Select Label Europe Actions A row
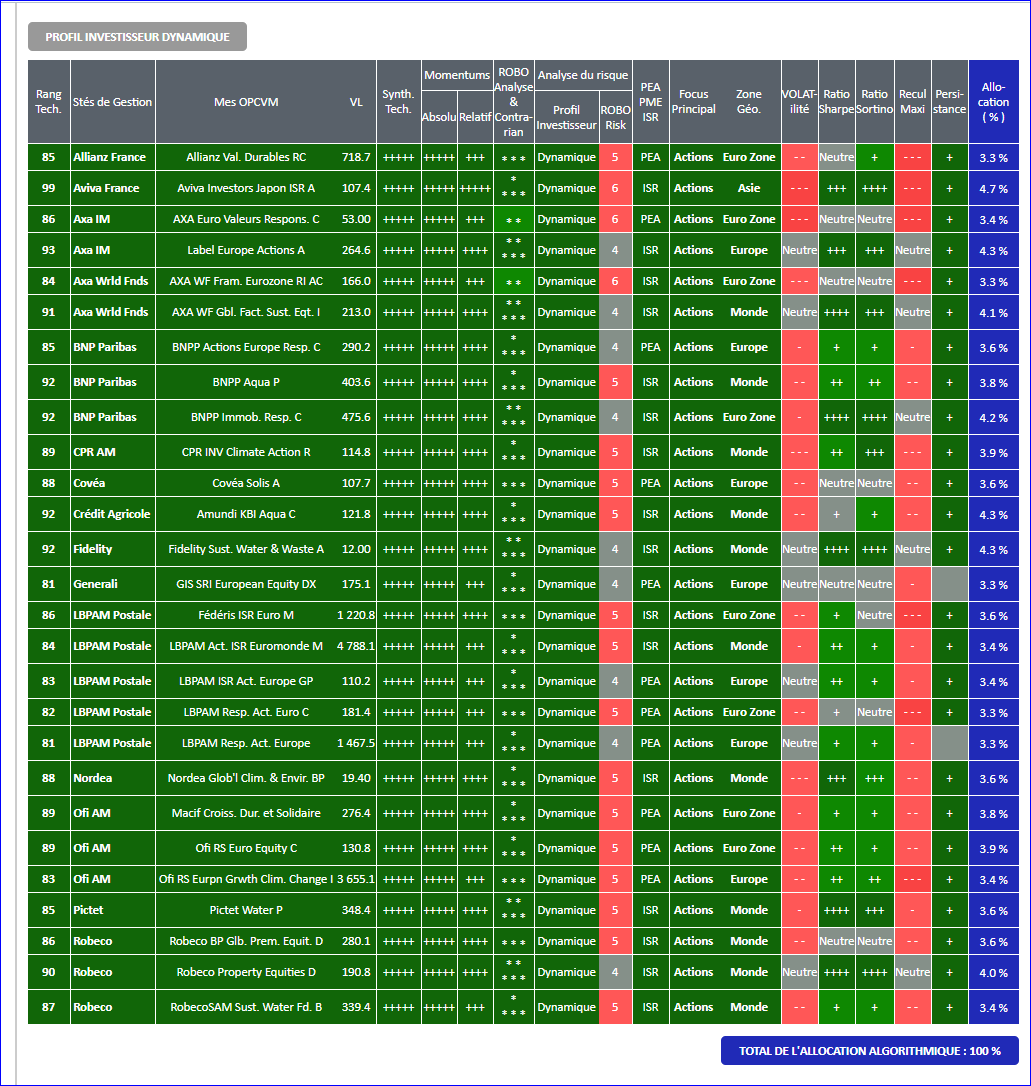Image resolution: width=1031 pixels, height=1086 pixels. coord(246,250)
